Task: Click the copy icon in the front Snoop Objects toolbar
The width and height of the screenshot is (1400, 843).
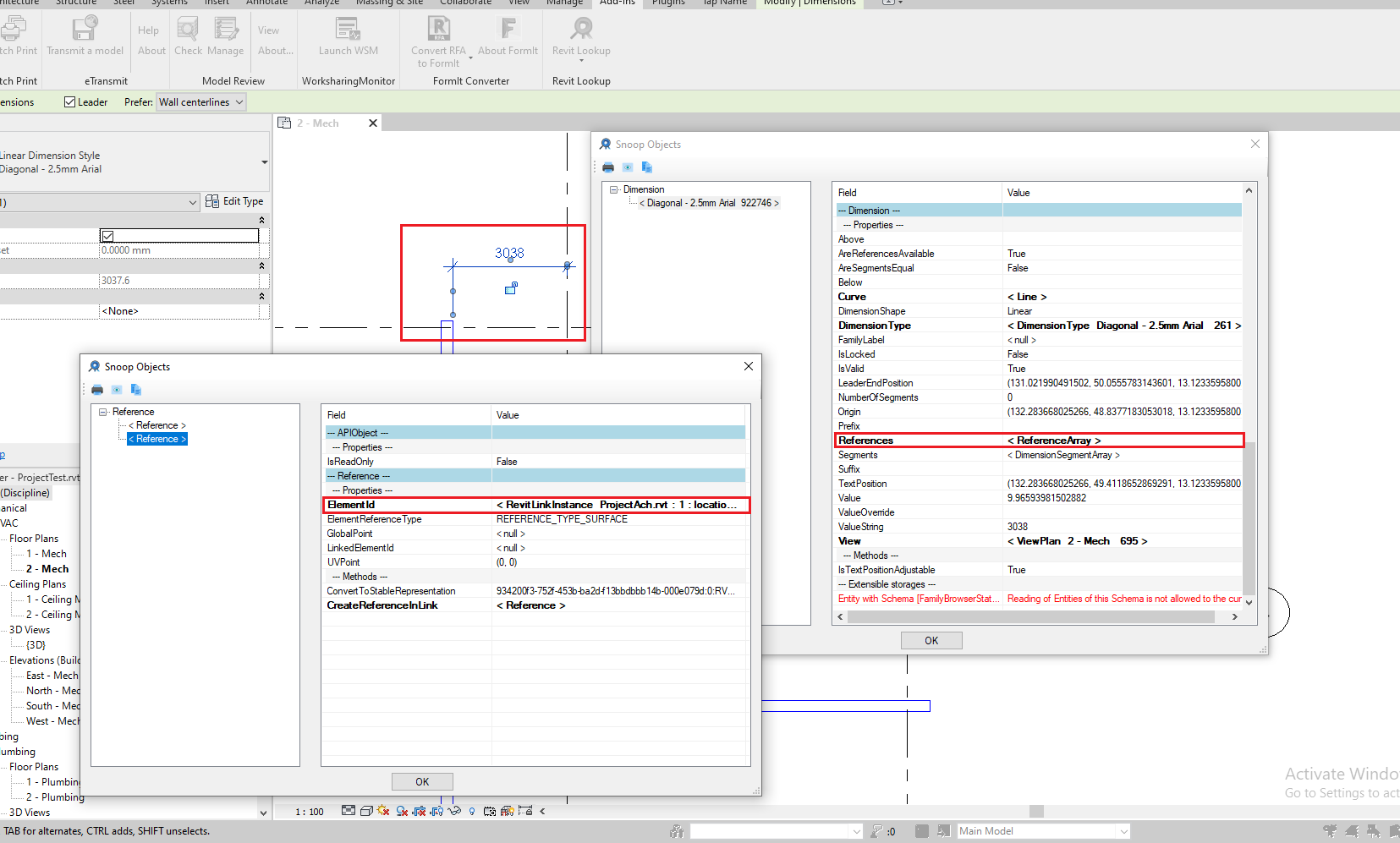Action: click(136, 390)
